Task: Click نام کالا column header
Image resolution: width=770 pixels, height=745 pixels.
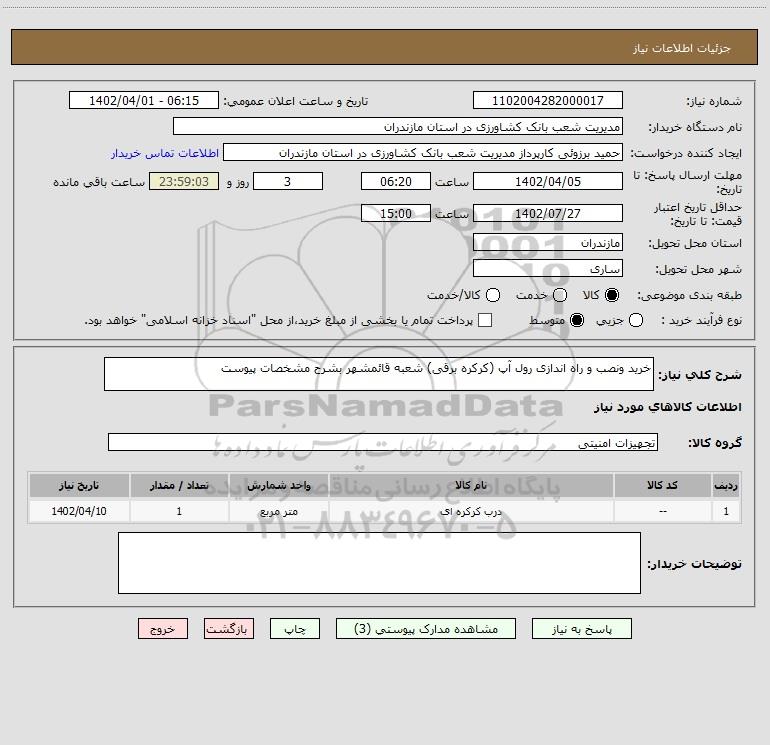Action: tap(471, 485)
